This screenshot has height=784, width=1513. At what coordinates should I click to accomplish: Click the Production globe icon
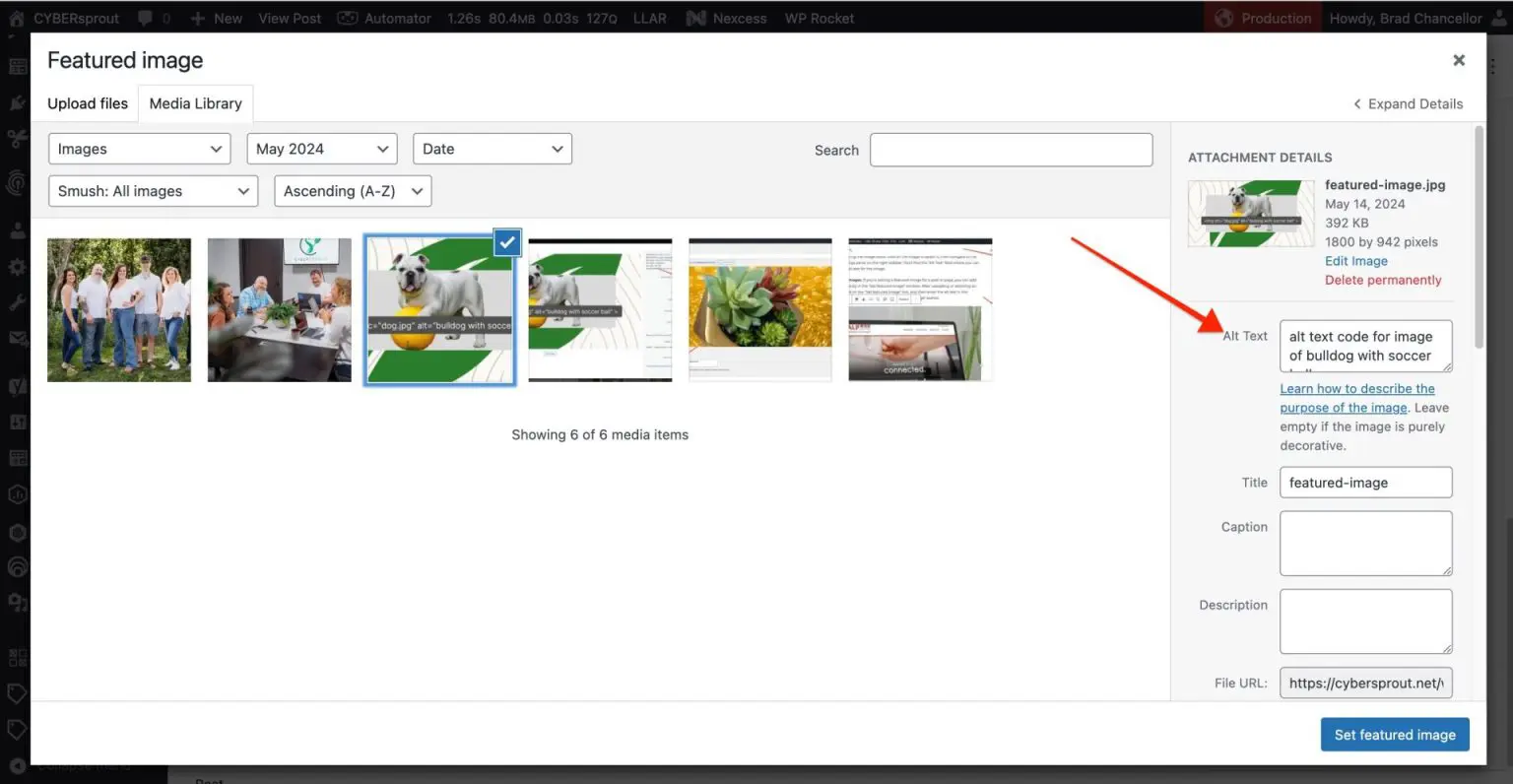tap(1223, 18)
